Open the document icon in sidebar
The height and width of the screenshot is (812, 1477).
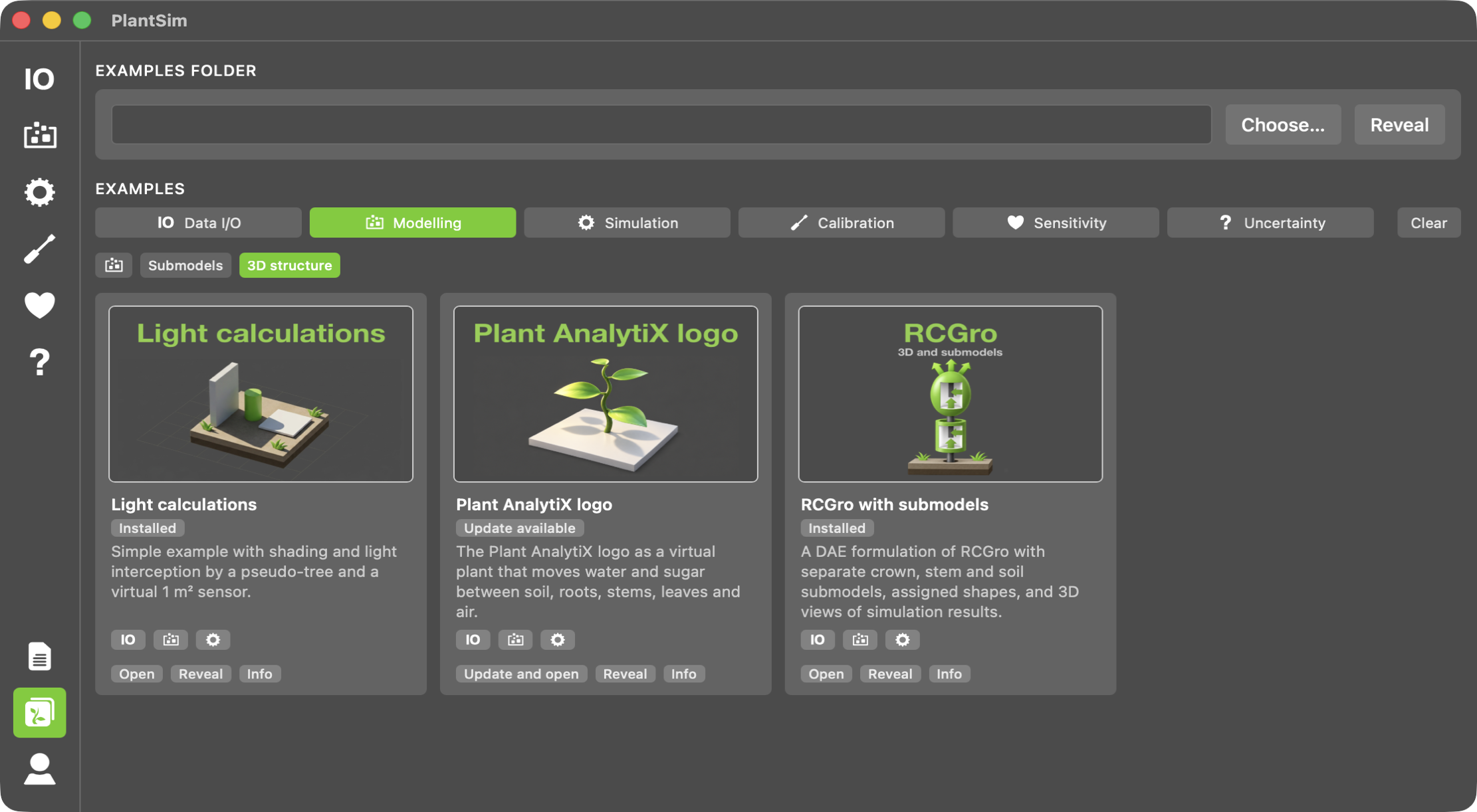click(x=40, y=657)
